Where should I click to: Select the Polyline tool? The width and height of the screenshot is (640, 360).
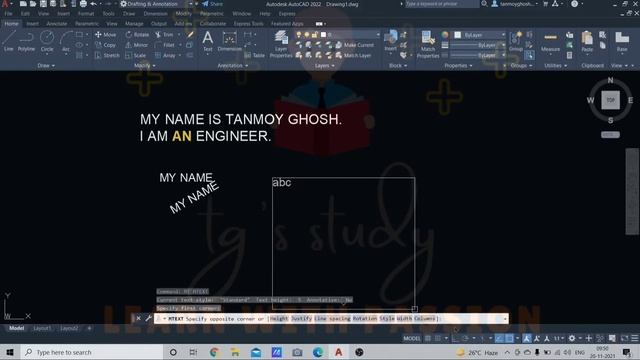tap(26, 41)
